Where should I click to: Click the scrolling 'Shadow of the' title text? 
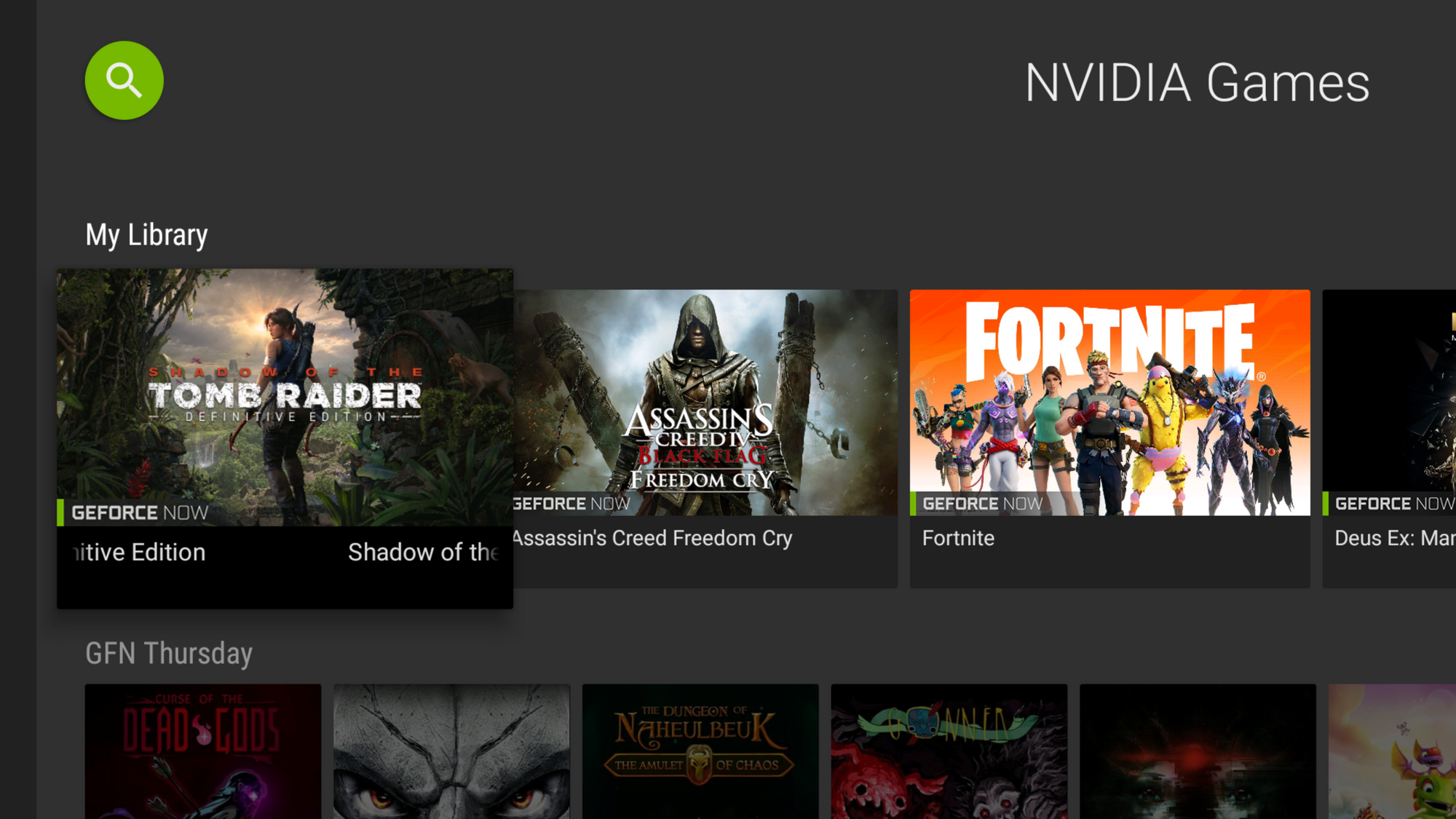pyautogui.click(x=423, y=552)
